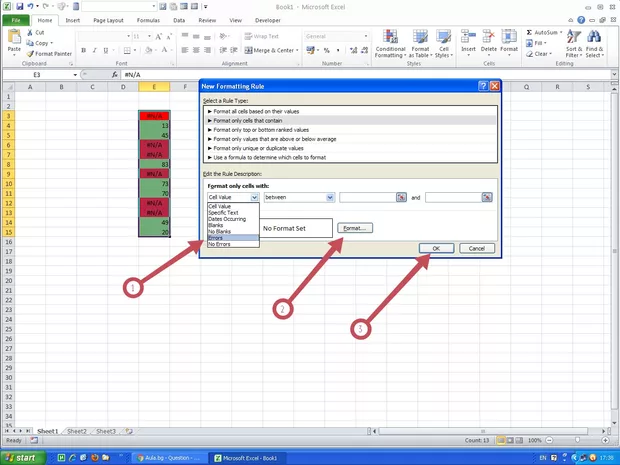Click range selector icon of second value box
Viewport: 620px width, 465px height.
[x=487, y=197]
